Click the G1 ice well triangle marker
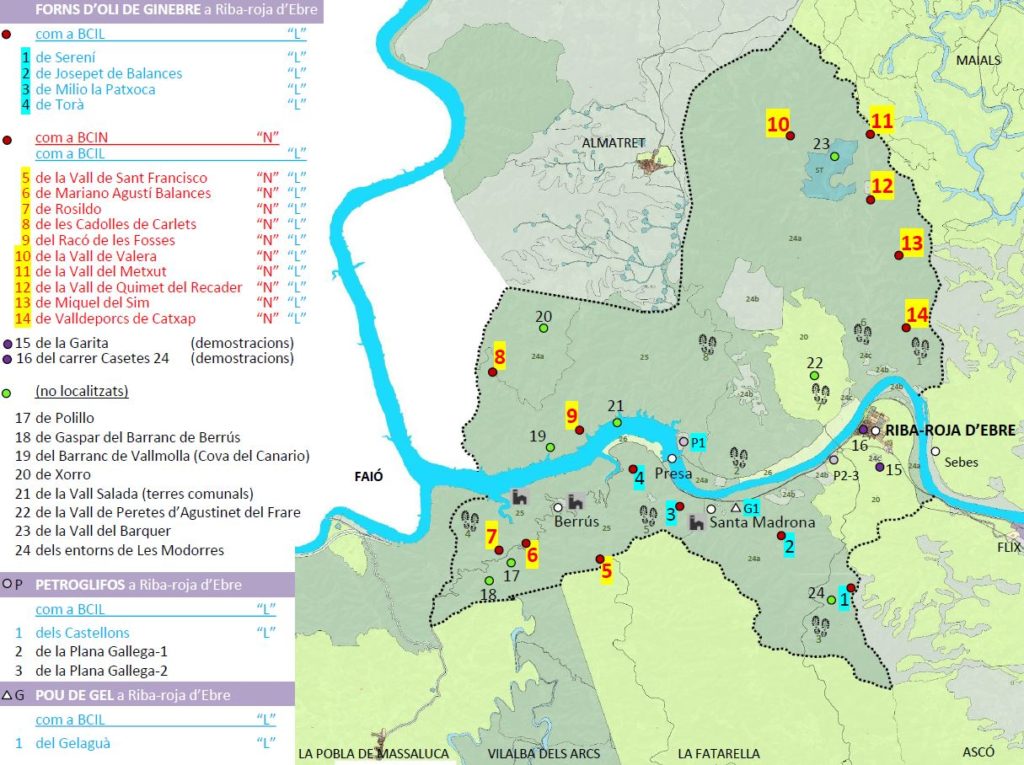Viewport: 1024px width, 765px height. pos(735,507)
